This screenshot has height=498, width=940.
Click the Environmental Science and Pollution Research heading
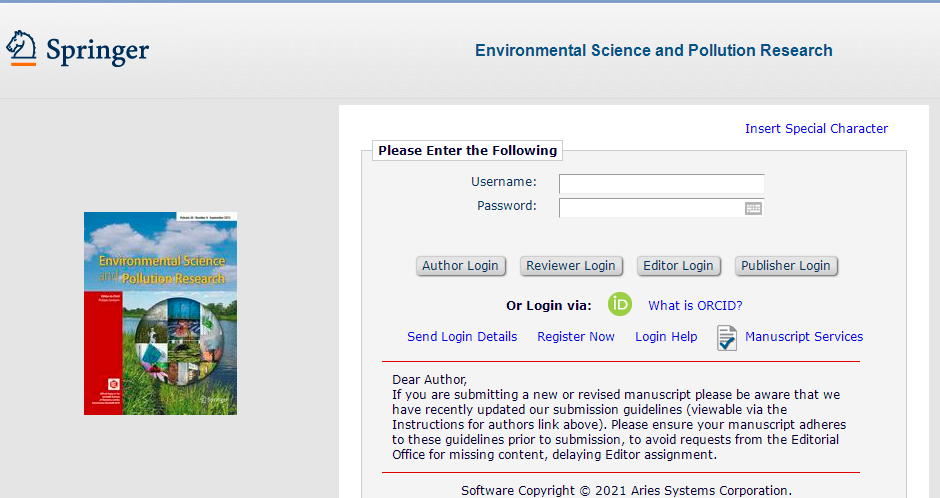pyautogui.click(x=653, y=50)
